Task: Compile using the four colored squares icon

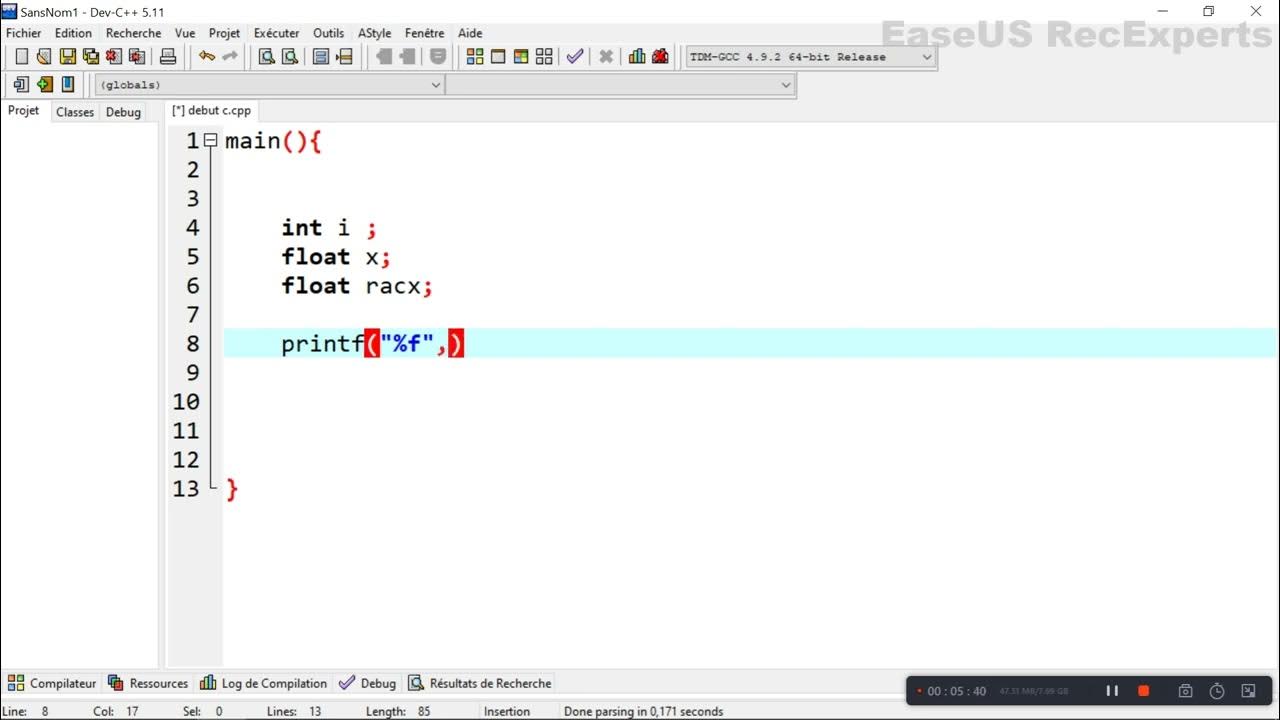Action: (x=475, y=57)
